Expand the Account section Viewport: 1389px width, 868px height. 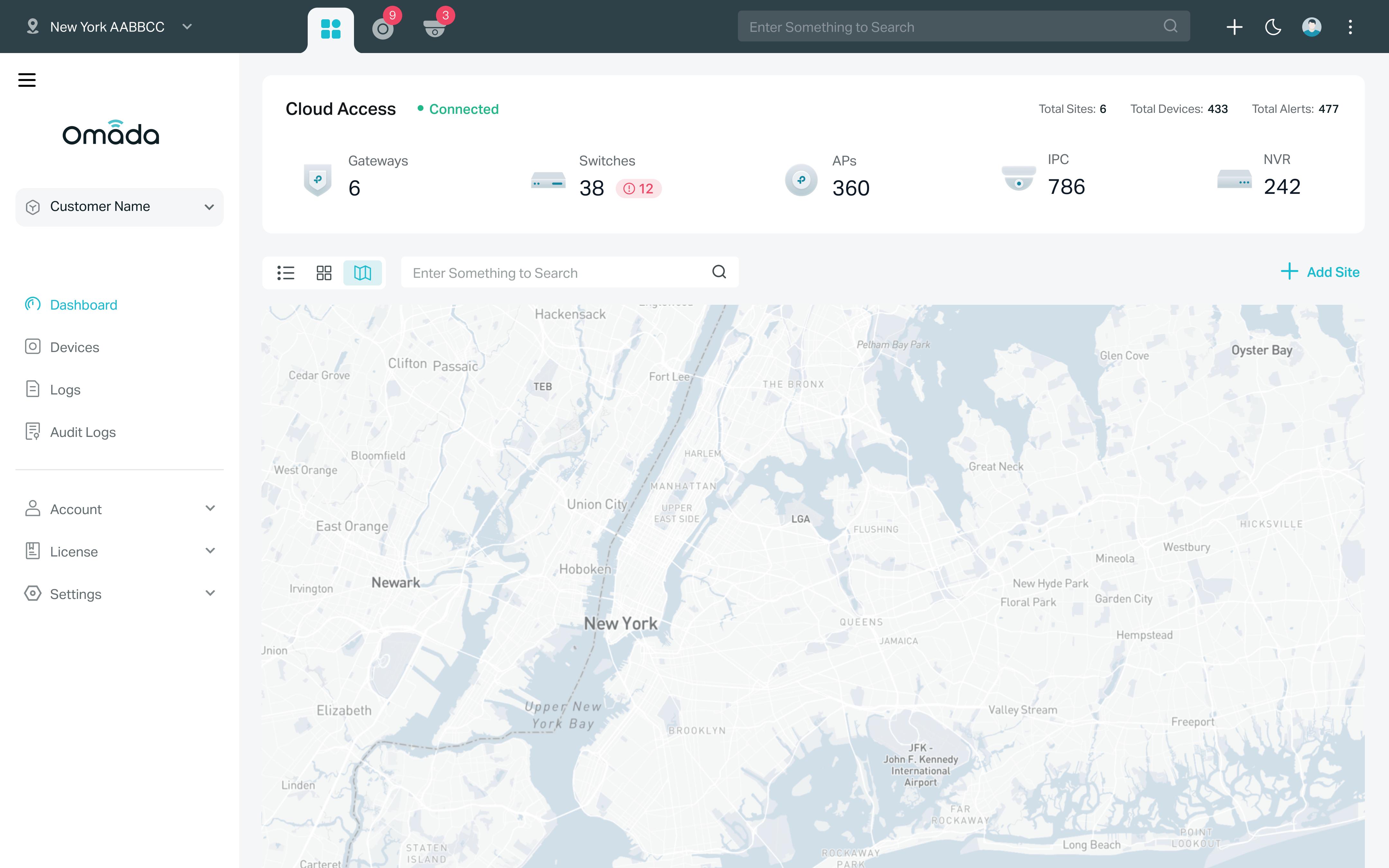point(119,509)
